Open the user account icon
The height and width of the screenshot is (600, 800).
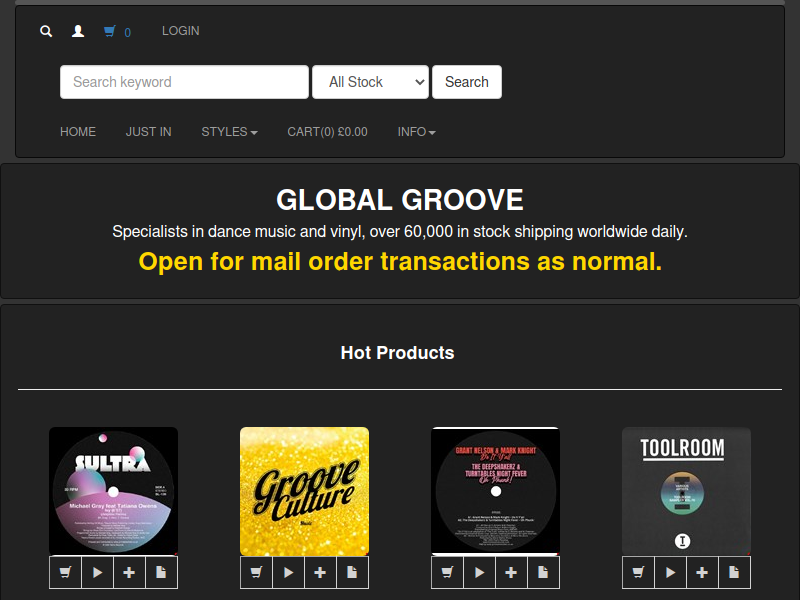point(78,31)
